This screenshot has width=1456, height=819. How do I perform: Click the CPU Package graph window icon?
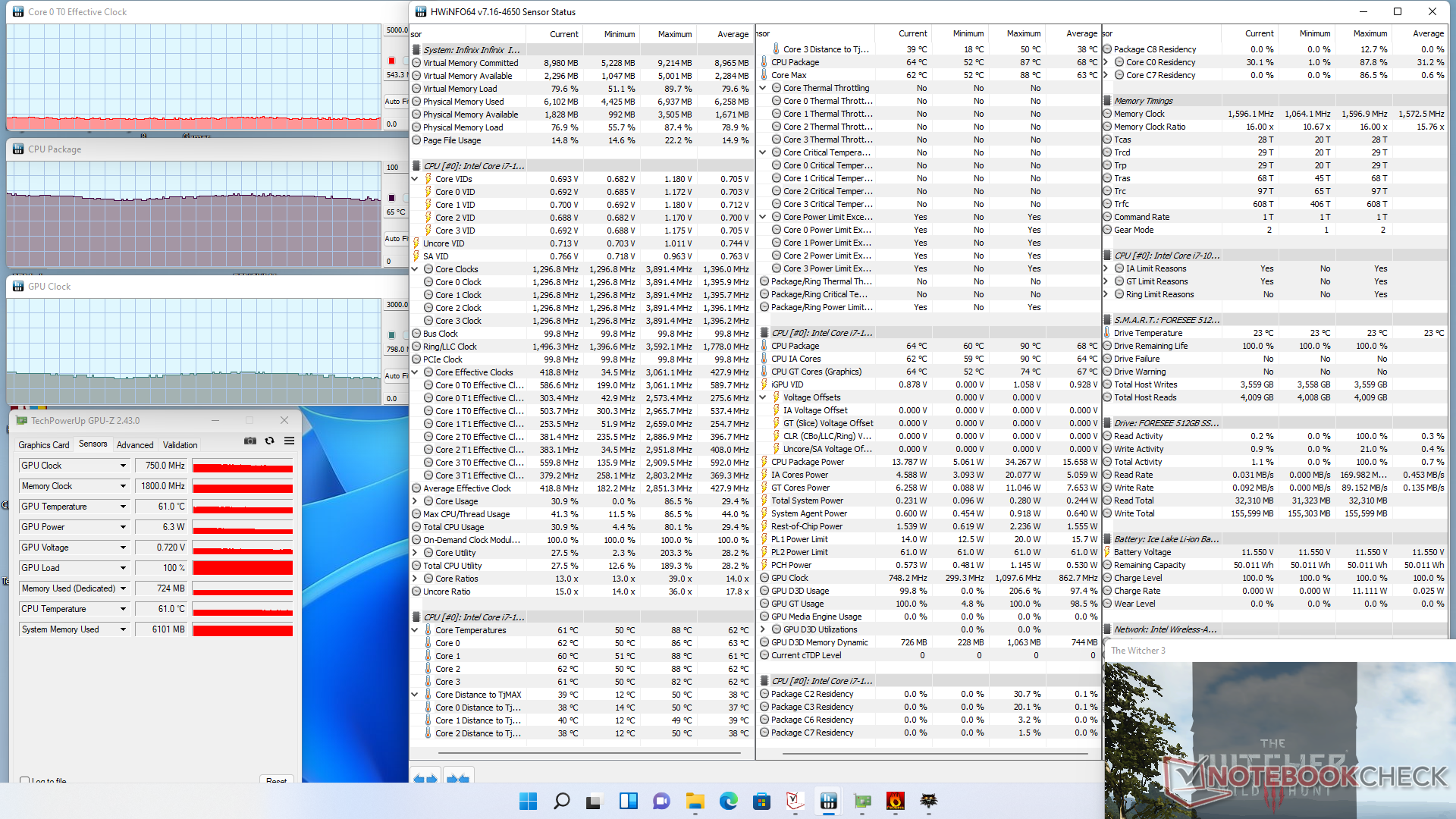click(18, 149)
